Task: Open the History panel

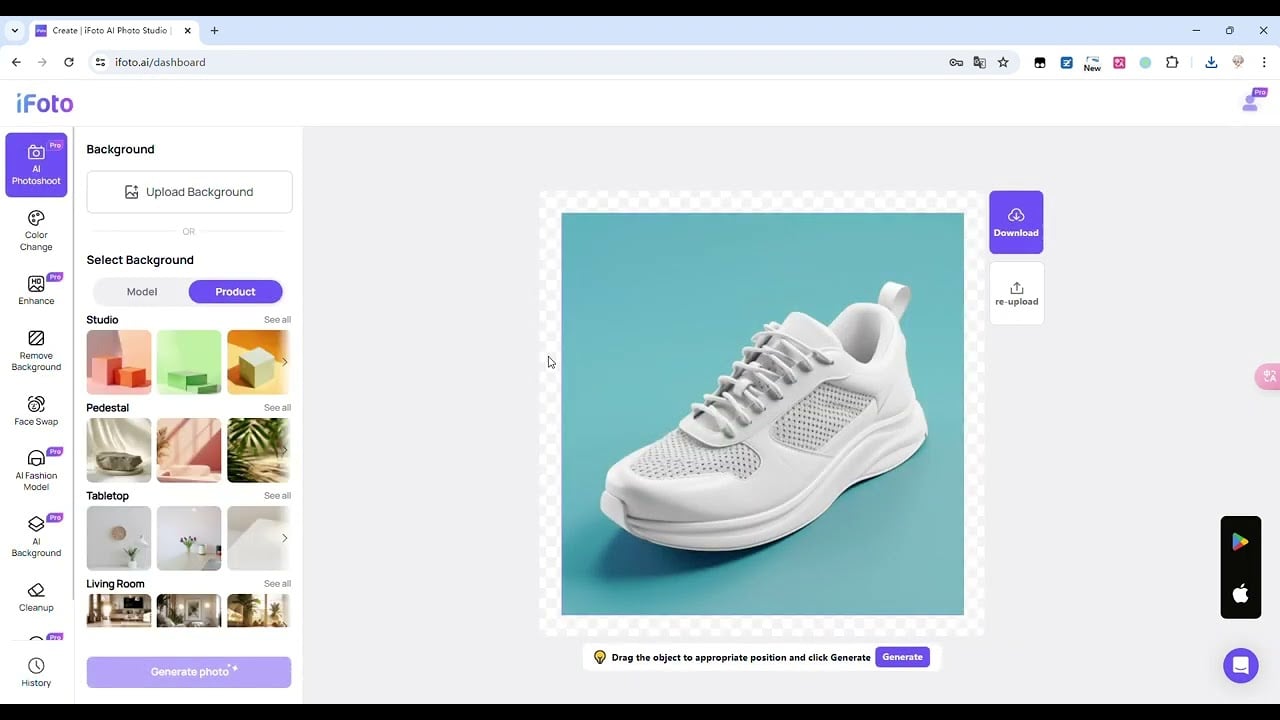Action: [x=36, y=672]
